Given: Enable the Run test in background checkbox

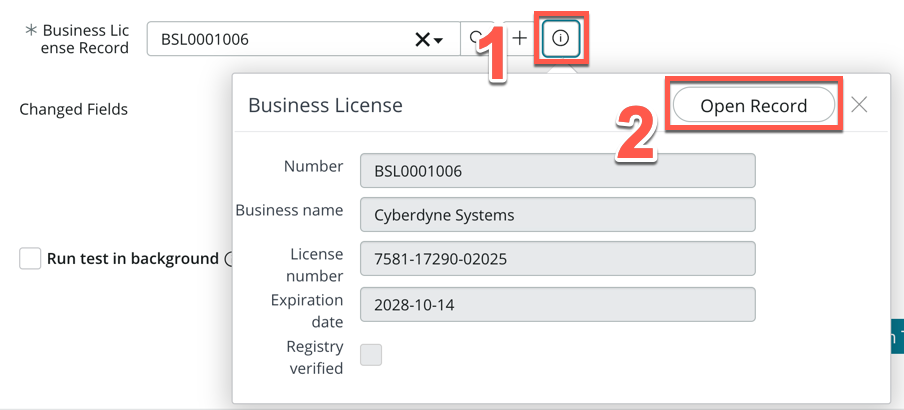Looking at the screenshot, I should [x=30, y=259].
